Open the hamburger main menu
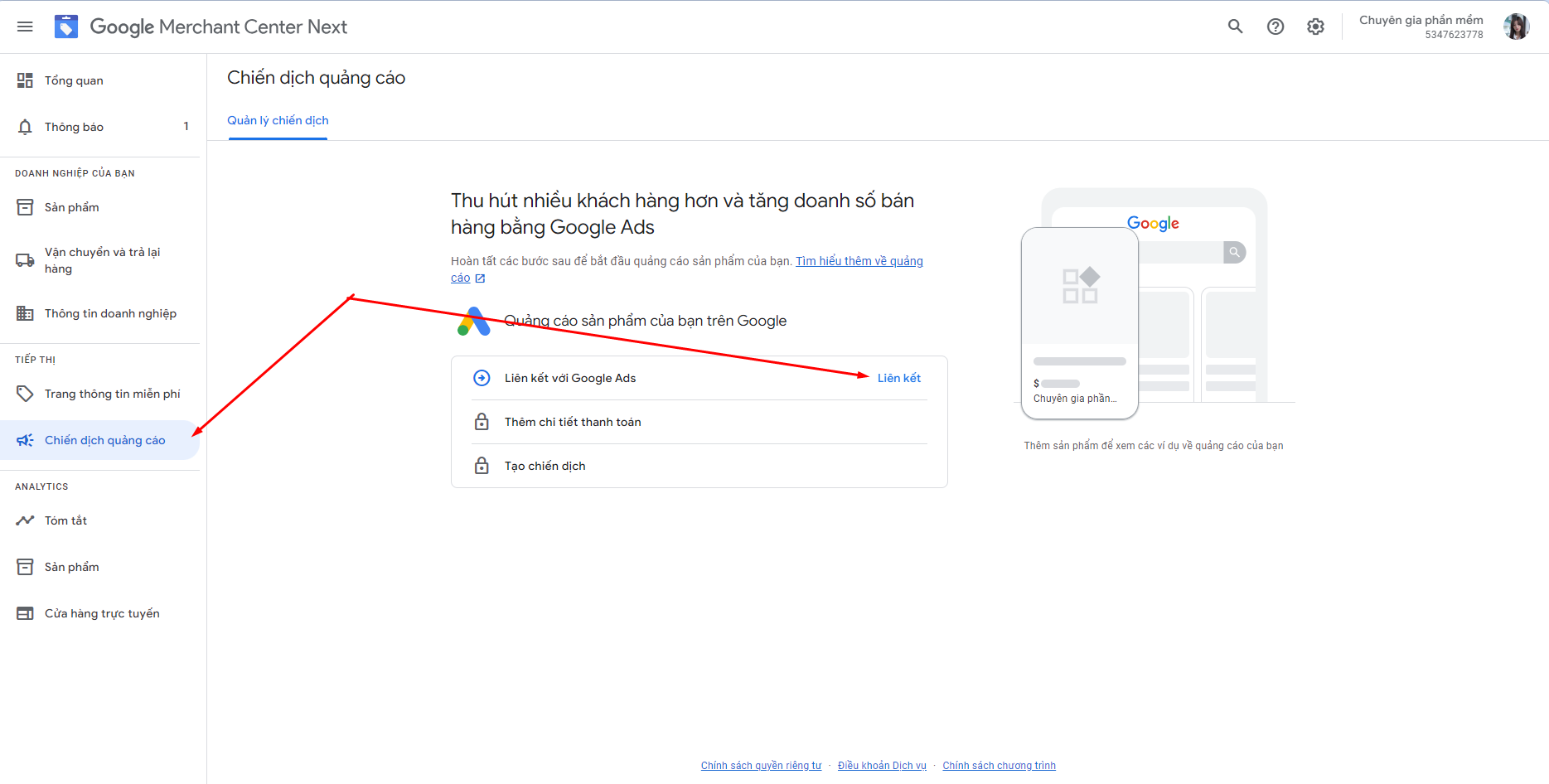This screenshot has height=784, width=1549. coord(25,27)
